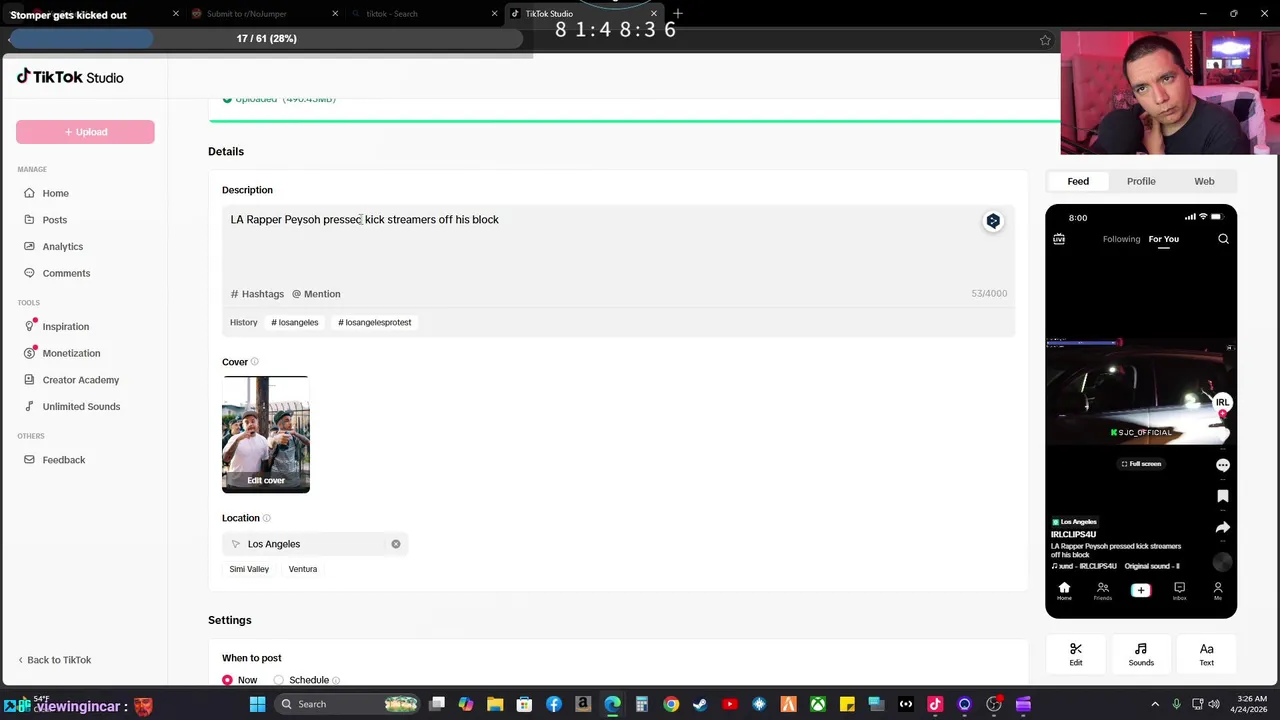
Task: Switch to Web preview tab
Action: [x=1204, y=181]
